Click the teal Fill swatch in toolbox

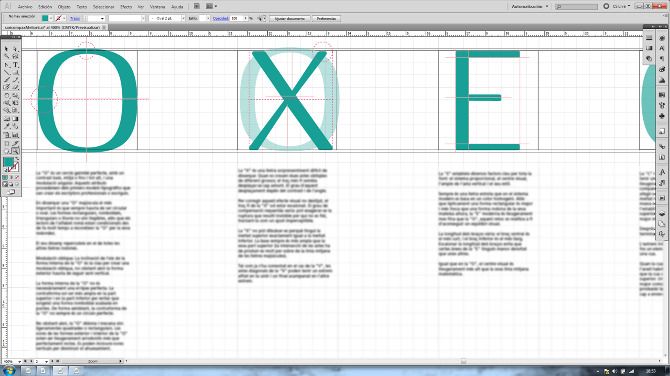point(9,162)
